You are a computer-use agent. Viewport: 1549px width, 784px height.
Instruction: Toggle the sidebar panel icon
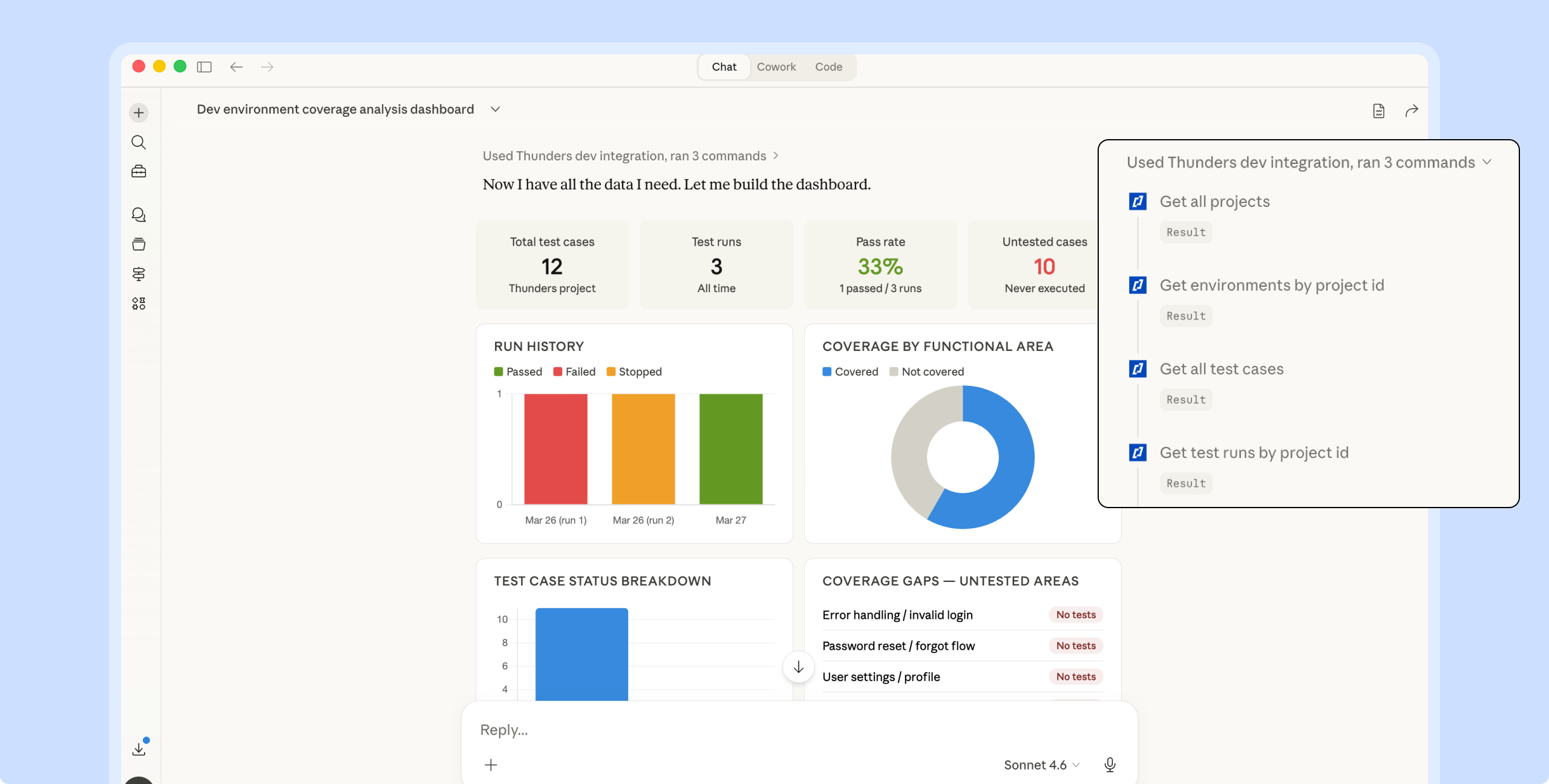(205, 67)
